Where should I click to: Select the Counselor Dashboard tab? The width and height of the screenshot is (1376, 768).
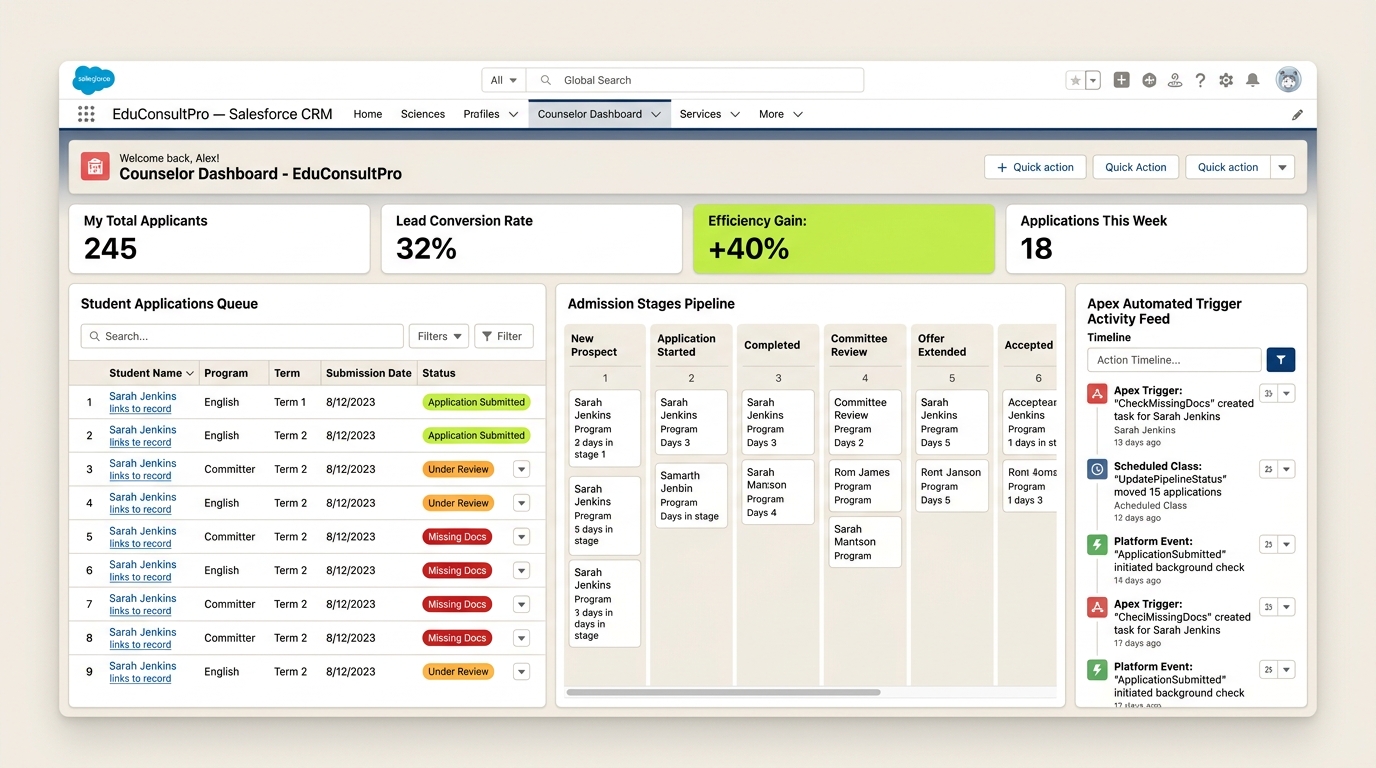click(x=599, y=114)
